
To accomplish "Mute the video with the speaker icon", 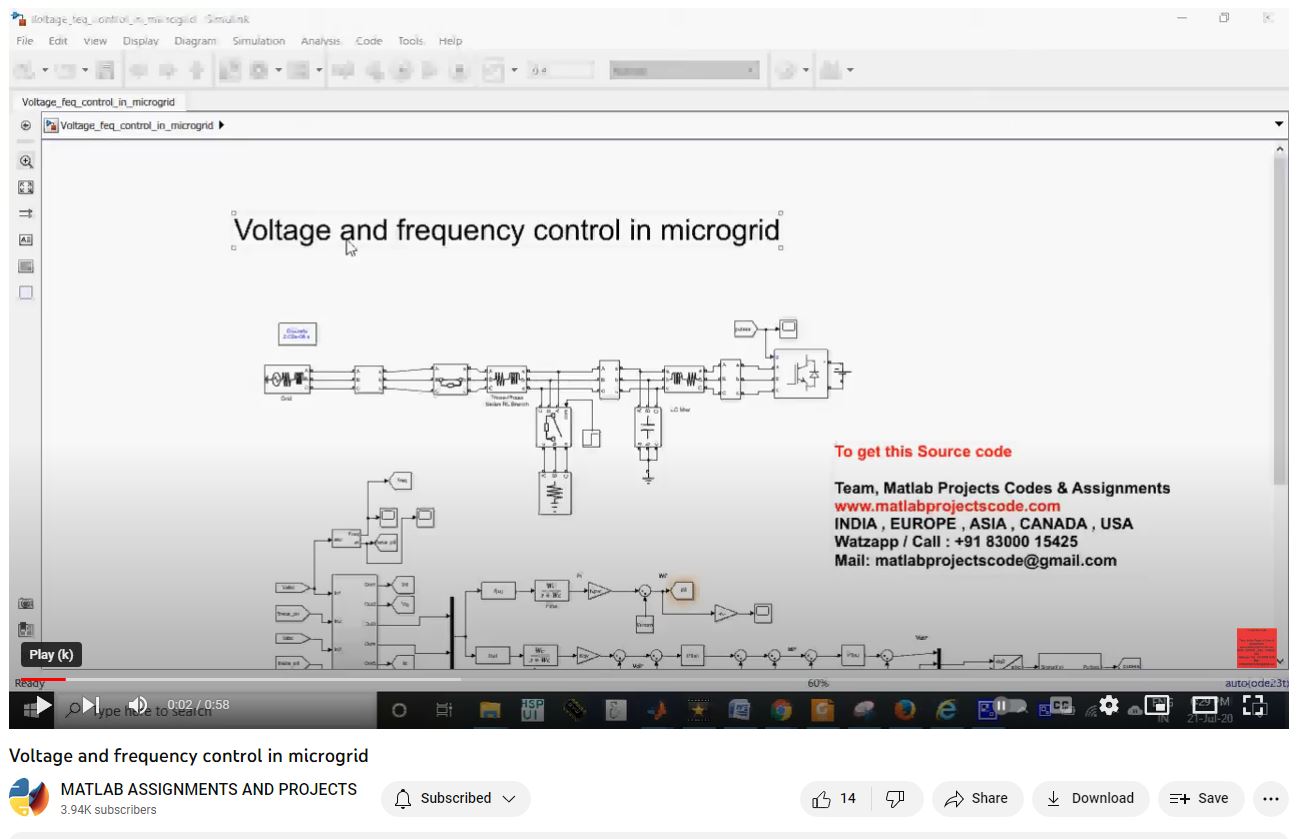I will (138, 705).
